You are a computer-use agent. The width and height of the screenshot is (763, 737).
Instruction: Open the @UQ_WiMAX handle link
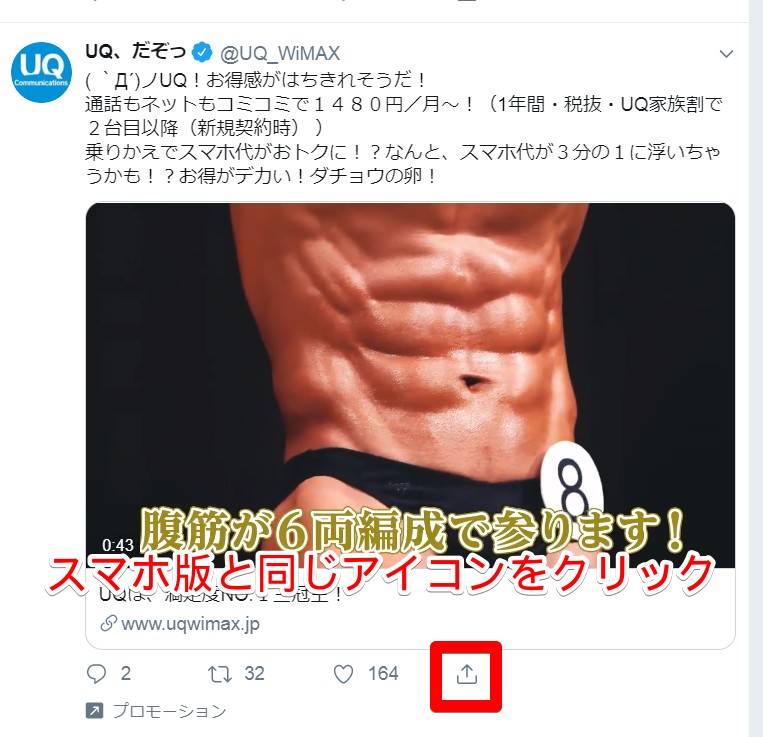coord(280,53)
